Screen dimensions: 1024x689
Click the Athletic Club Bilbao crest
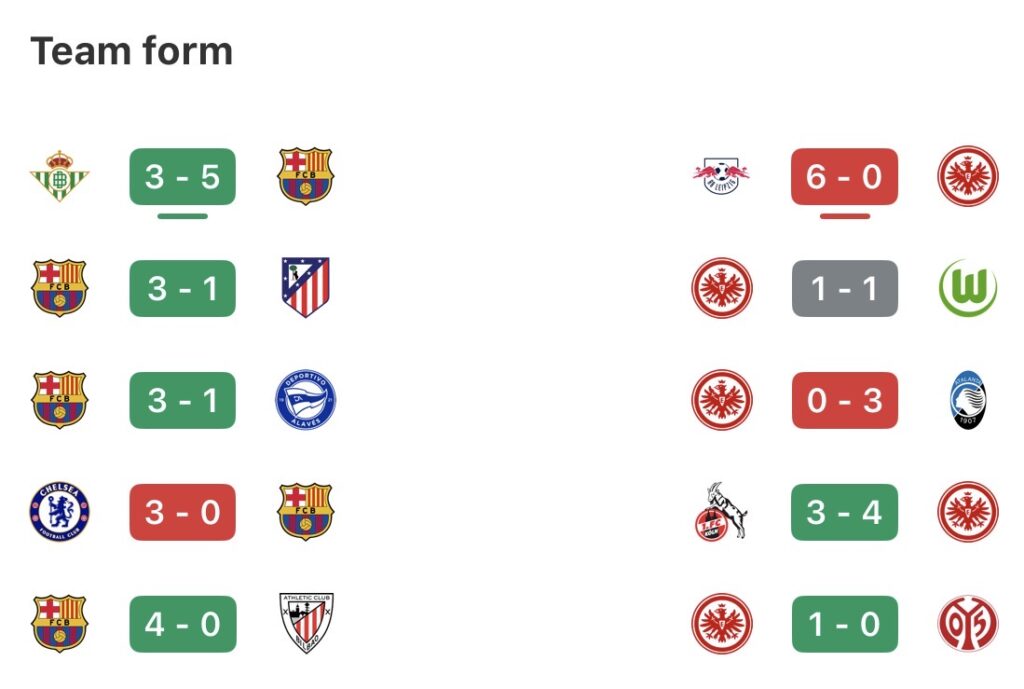click(305, 624)
